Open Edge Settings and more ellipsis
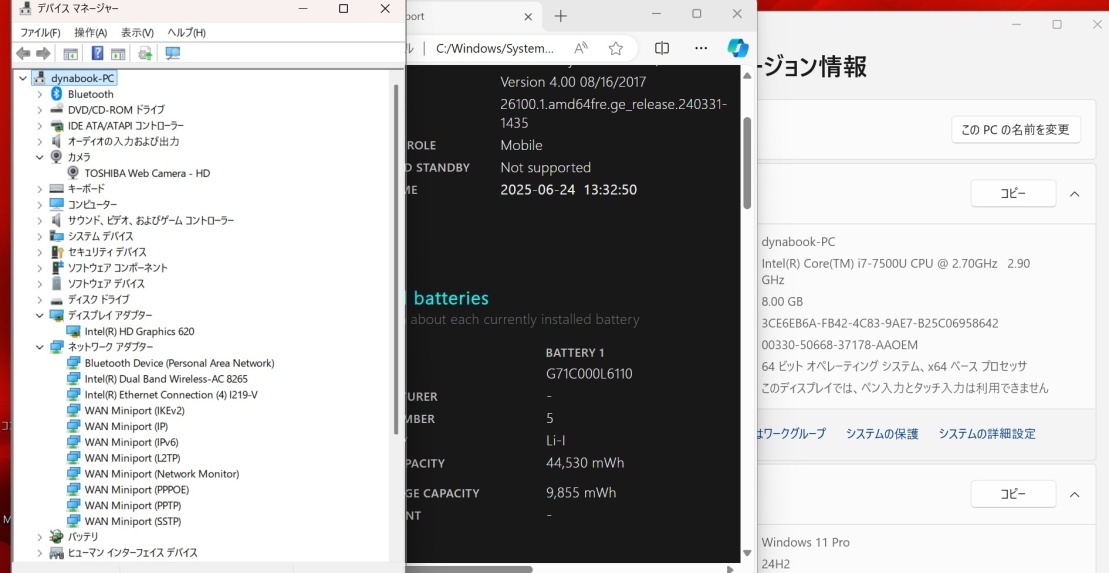Image resolution: width=1109 pixels, height=573 pixels. click(701, 48)
